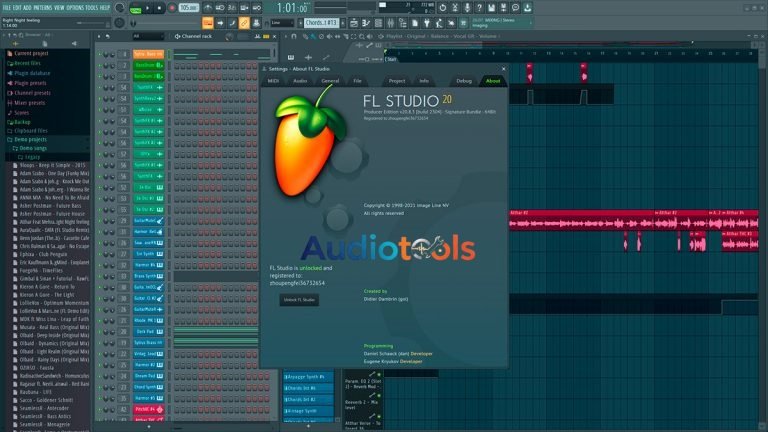Open the OPTIONS menu
Screen dimensions: 768x432
75,8
